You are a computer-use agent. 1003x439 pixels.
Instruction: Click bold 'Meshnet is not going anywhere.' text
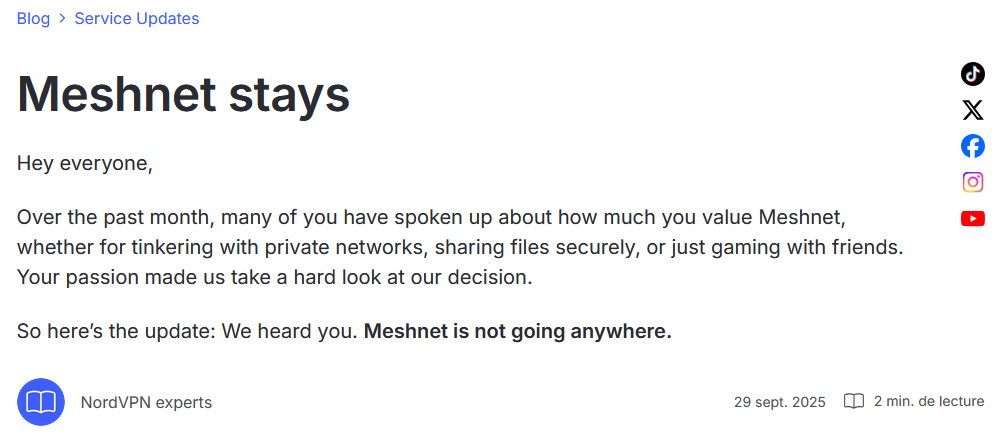(x=517, y=331)
